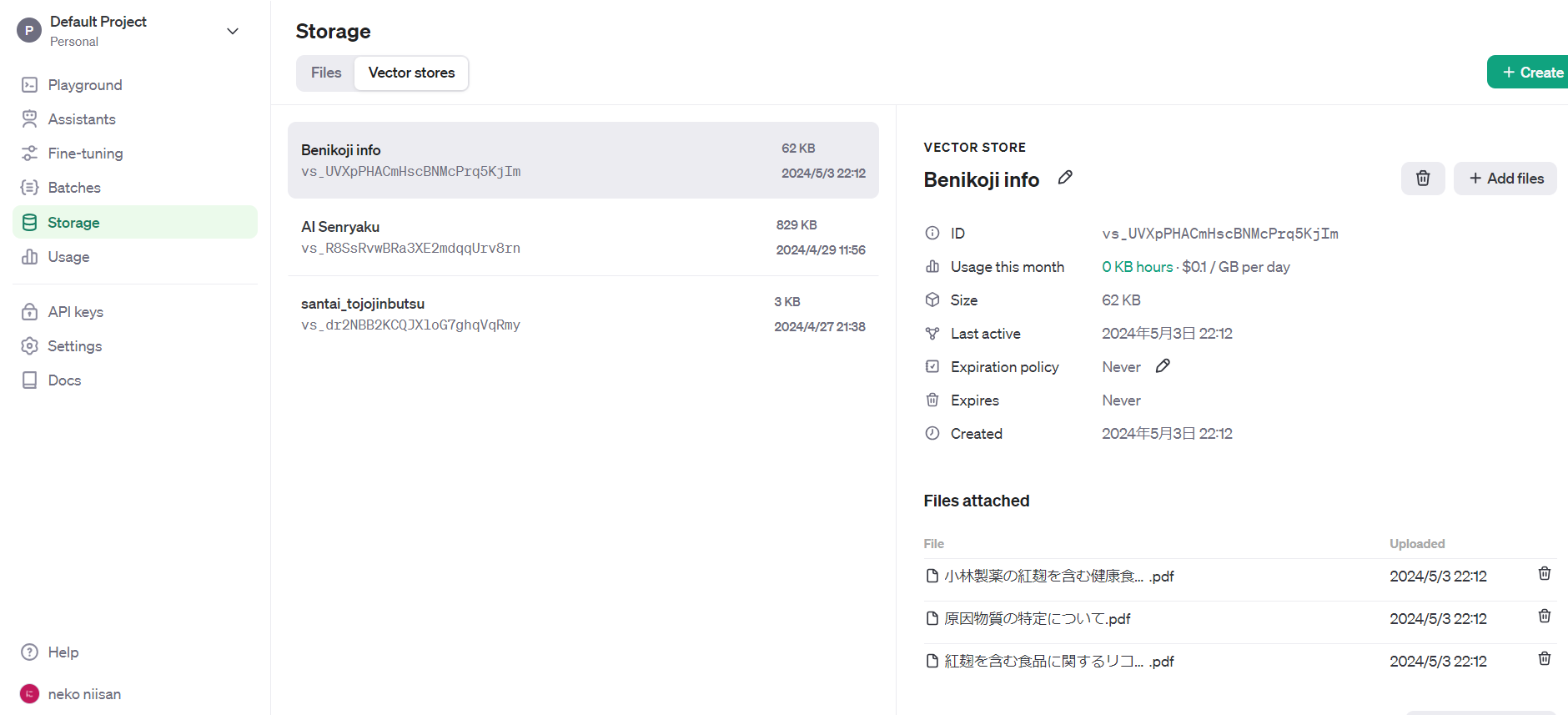Click the Create button
This screenshot has height=715, width=1568.
click(1529, 73)
